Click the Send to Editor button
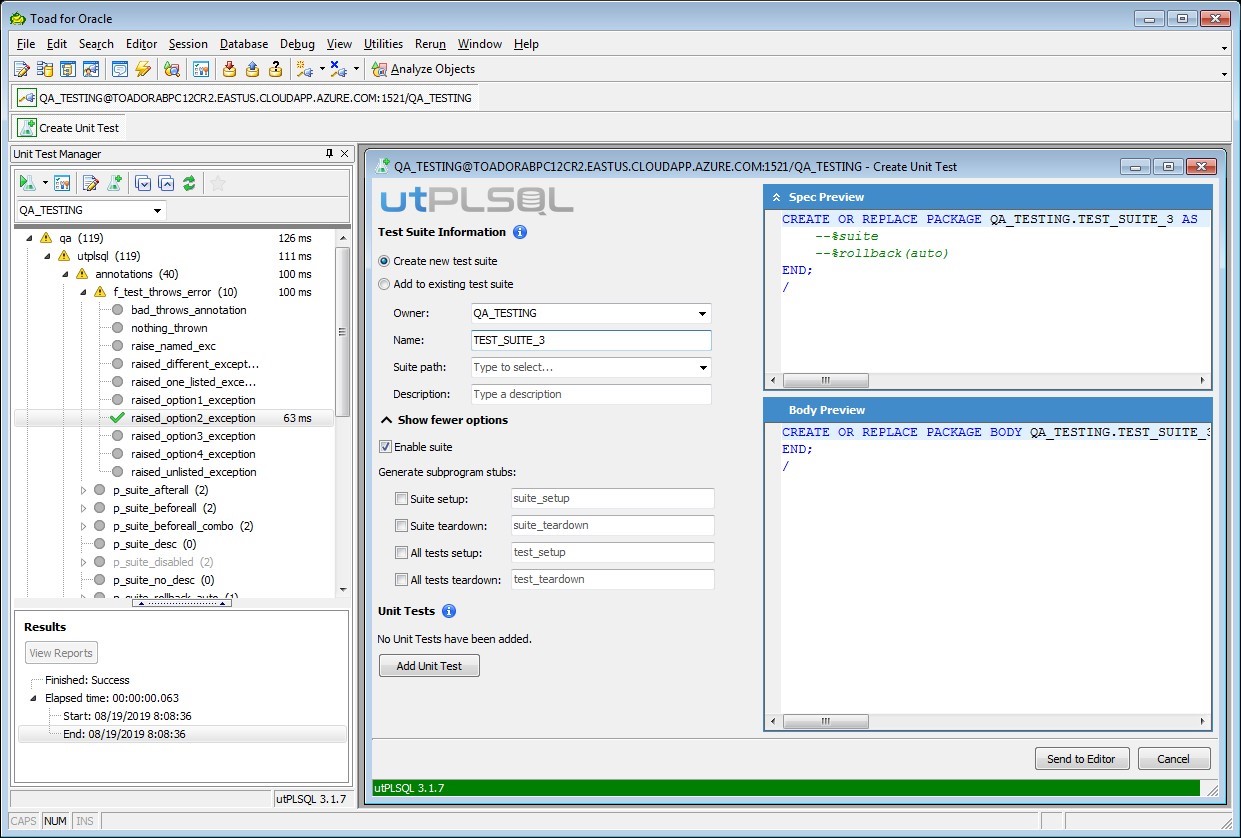 point(1081,759)
